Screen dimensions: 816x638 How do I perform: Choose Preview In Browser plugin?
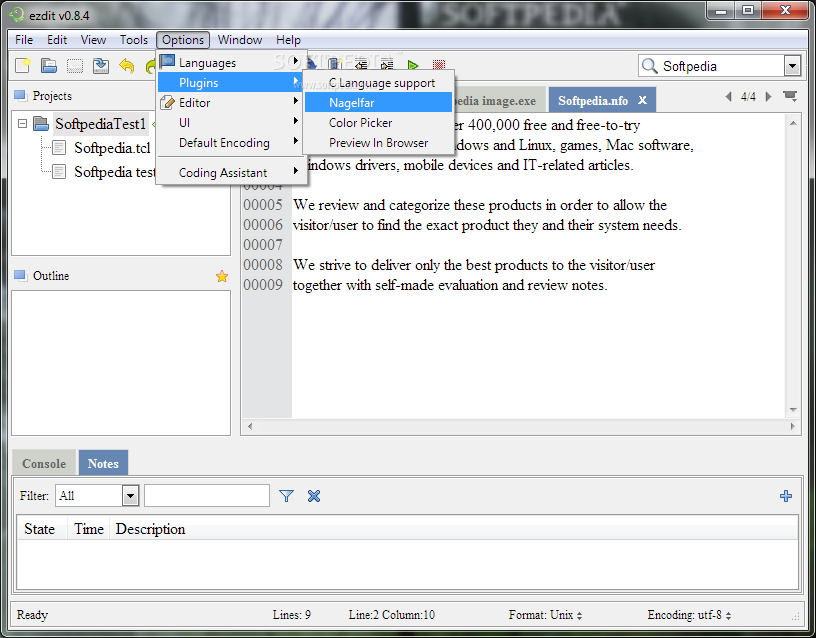point(378,143)
